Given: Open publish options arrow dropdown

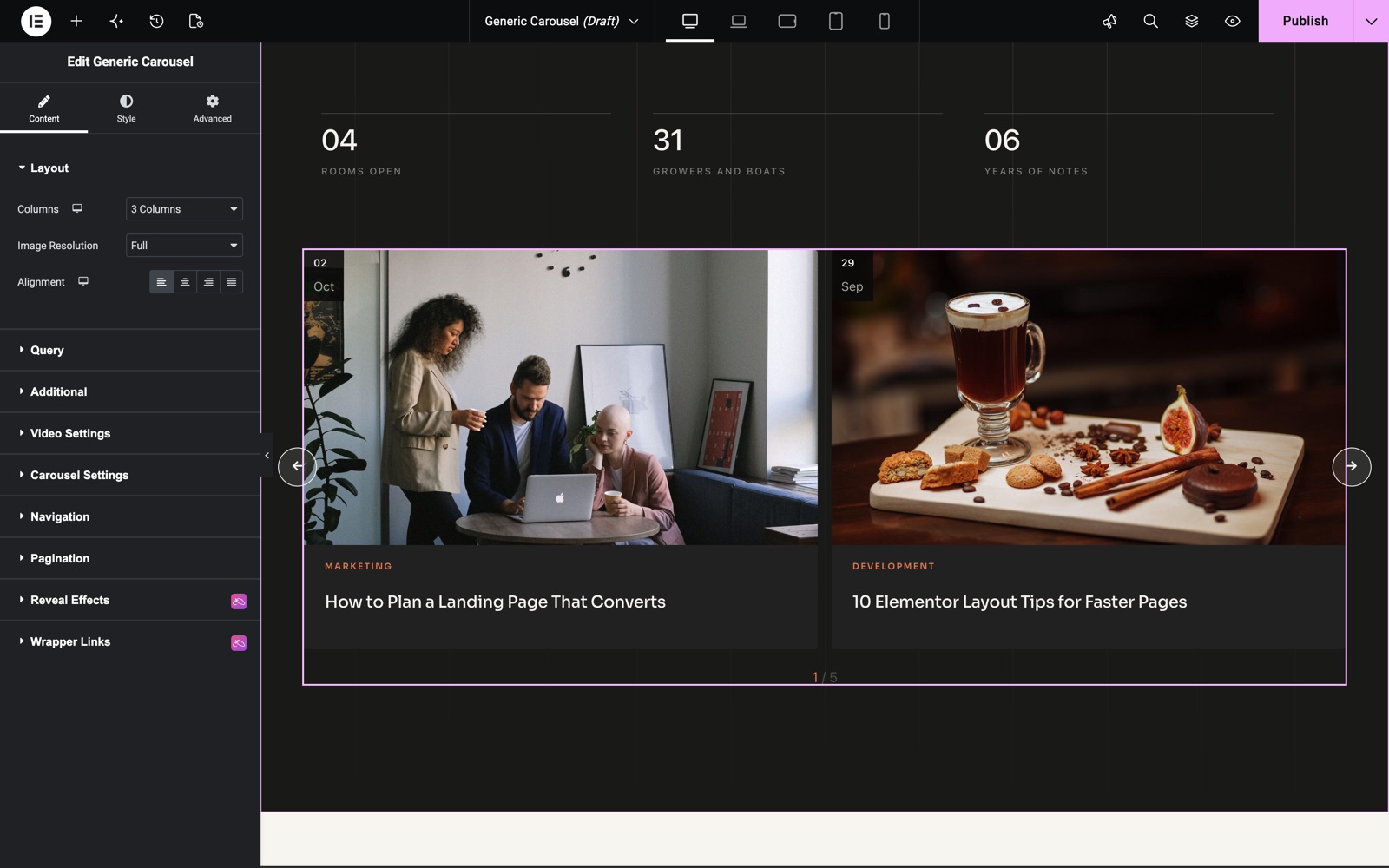Looking at the screenshot, I should point(1371,21).
